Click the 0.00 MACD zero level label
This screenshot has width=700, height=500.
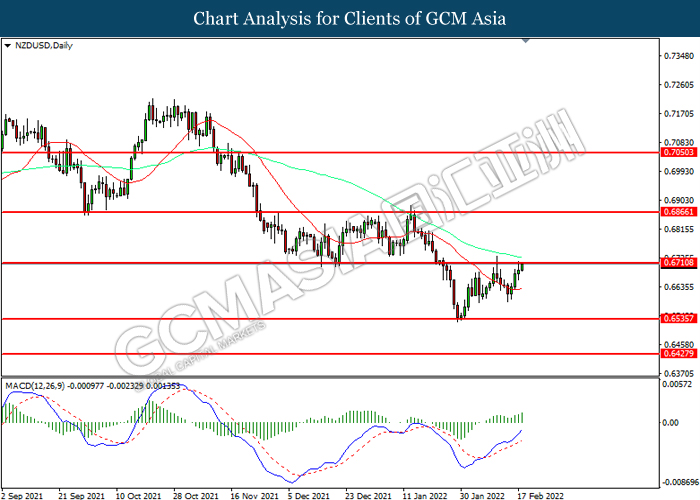[671, 422]
